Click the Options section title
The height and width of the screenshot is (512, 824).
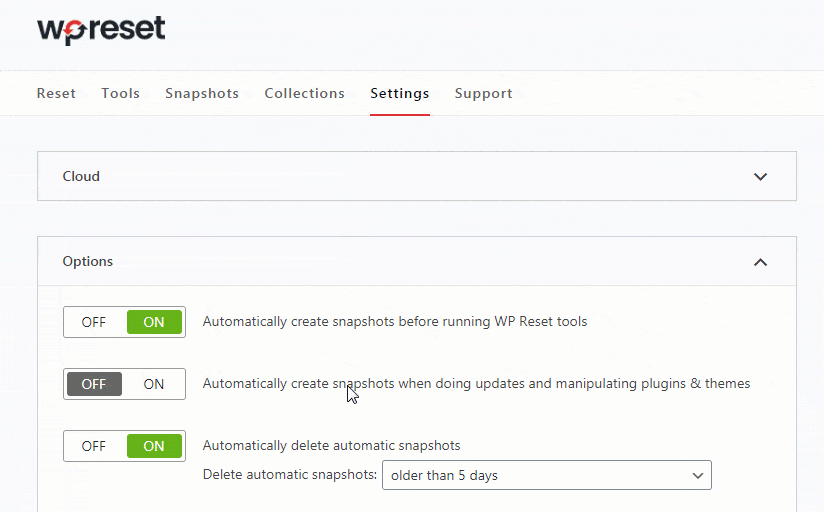pos(88,262)
